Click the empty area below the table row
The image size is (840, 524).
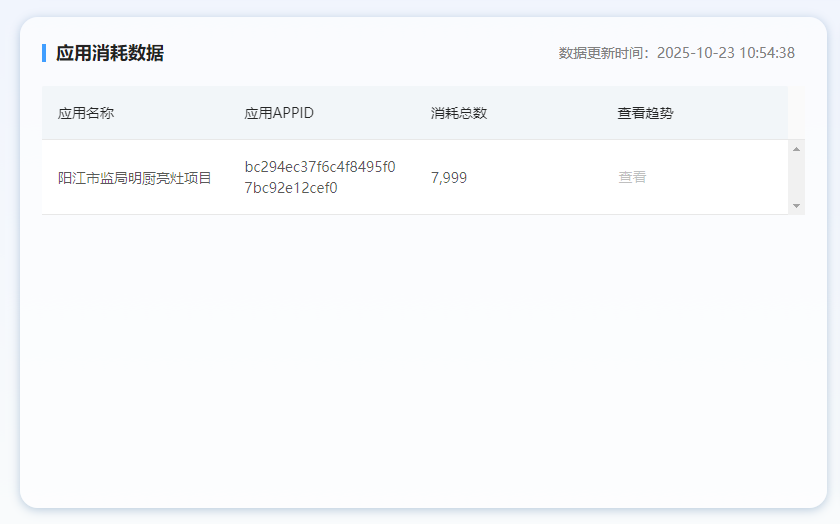[x=420, y=350]
